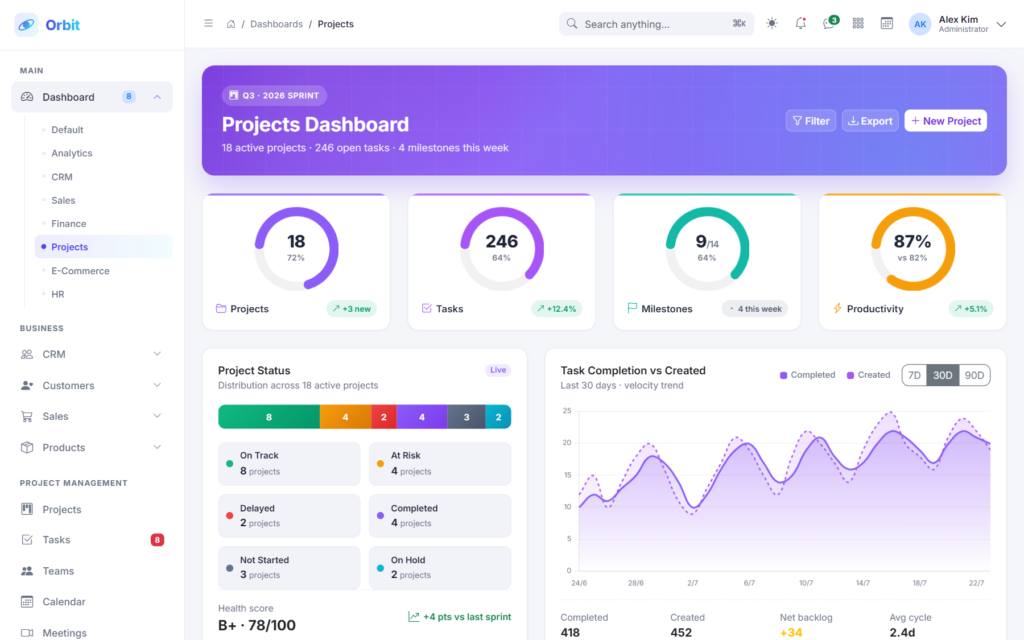Open the At Risk 4 projects tile
The height and width of the screenshot is (640, 1024).
[440, 464]
